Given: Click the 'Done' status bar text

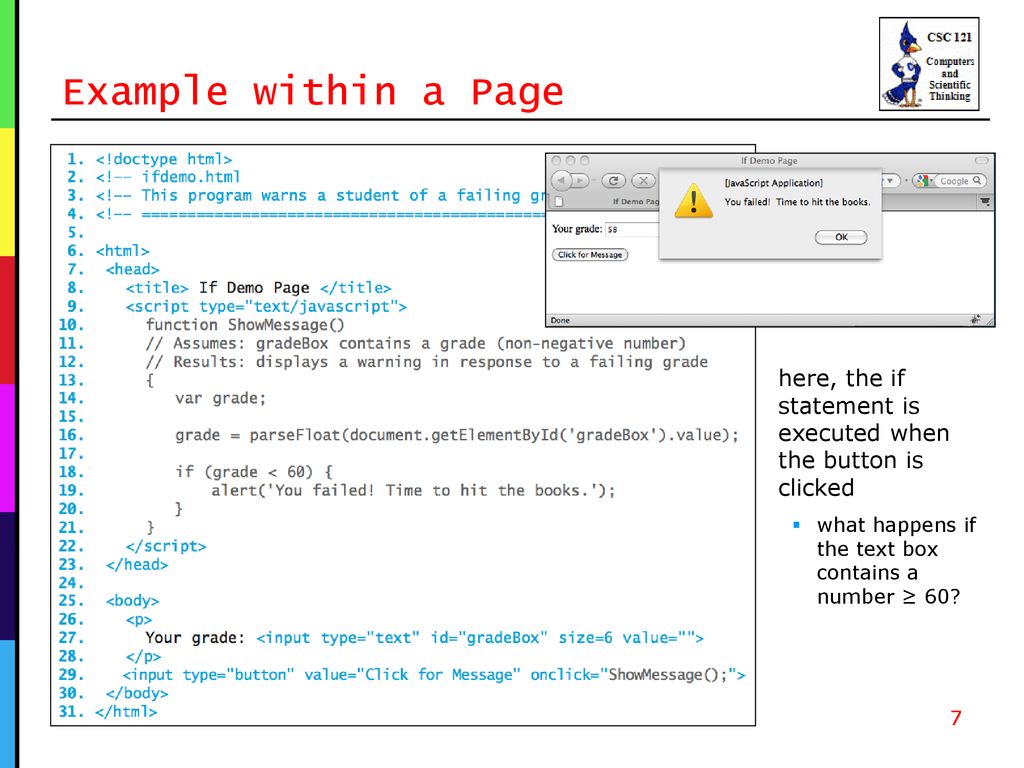Looking at the screenshot, I should pyautogui.click(x=560, y=320).
